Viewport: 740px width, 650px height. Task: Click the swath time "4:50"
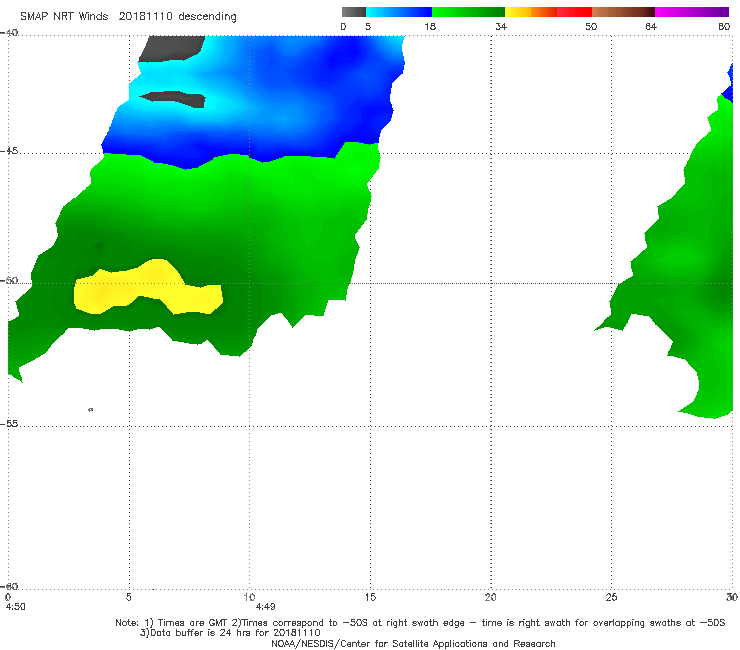16,607
